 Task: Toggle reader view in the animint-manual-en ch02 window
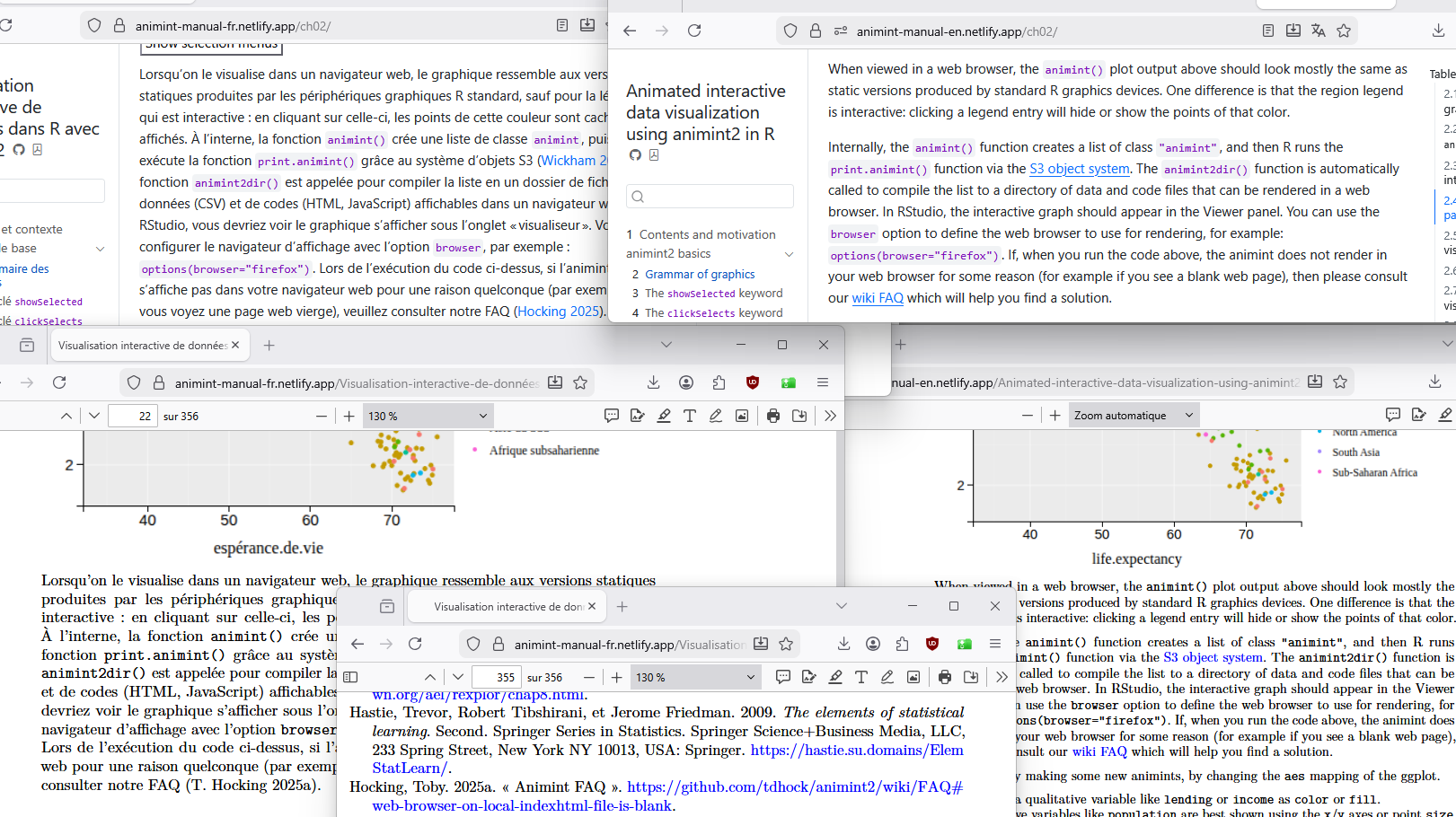point(1267,31)
